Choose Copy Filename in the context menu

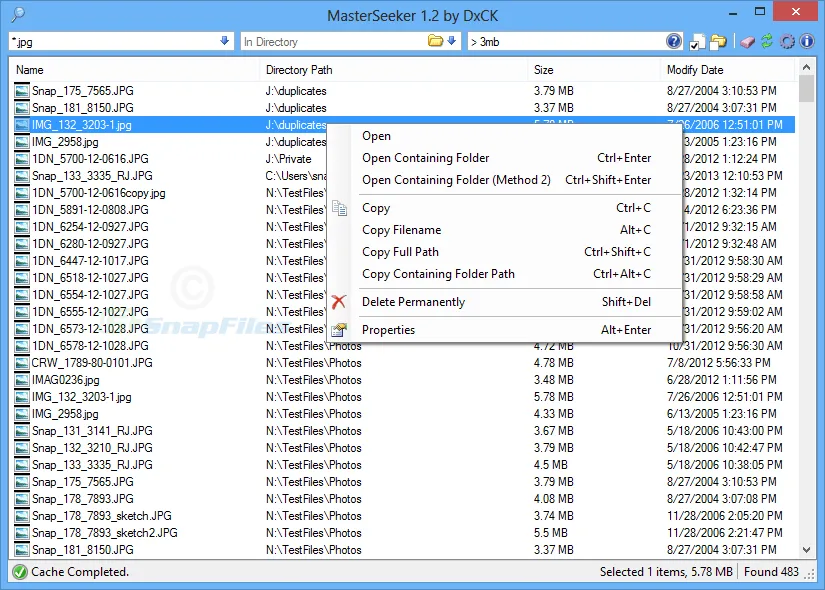(x=505, y=230)
